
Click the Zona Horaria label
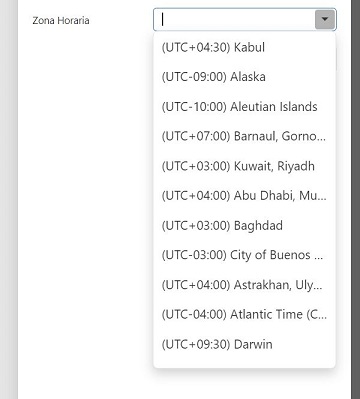(x=61, y=20)
